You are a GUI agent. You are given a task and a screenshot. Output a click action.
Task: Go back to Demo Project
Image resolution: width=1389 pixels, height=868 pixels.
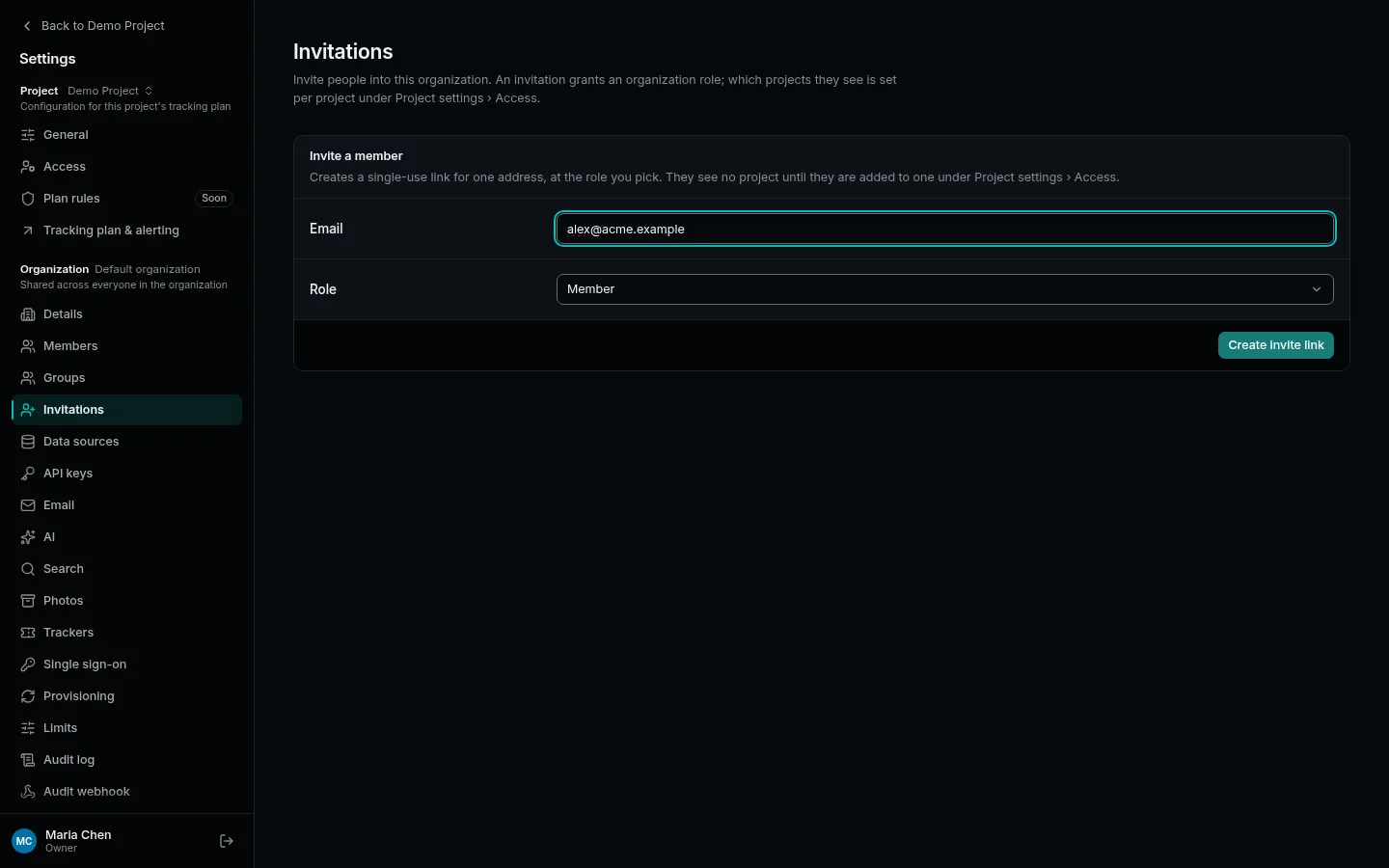94,26
